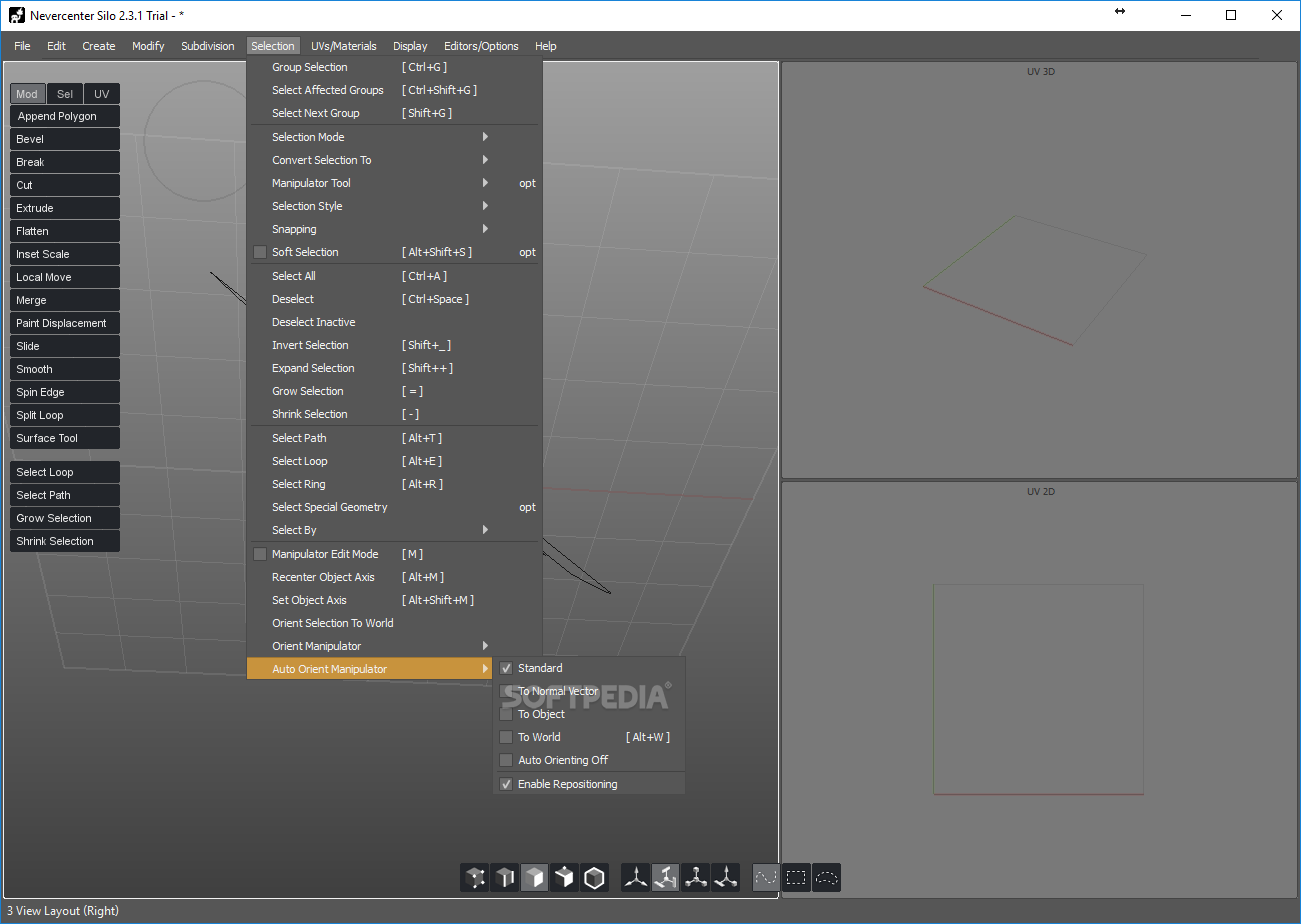Toggle the Soft Selection checkbox
Image resolution: width=1301 pixels, height=924 pixels.
click(260, 252)
